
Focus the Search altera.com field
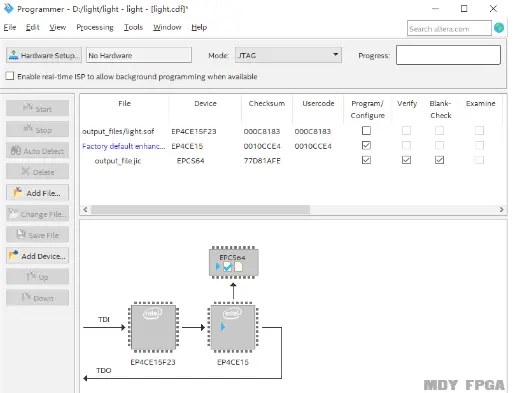click(x=449, y=28)
